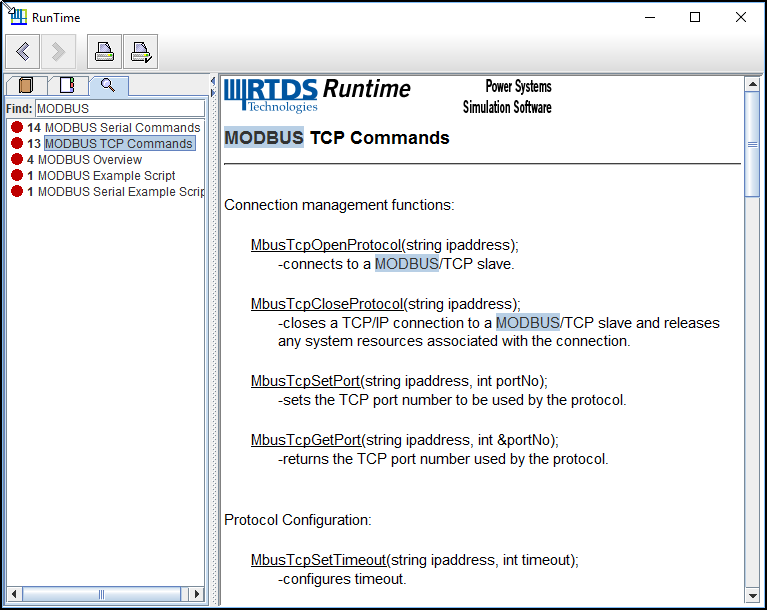Click the content pane scroll down arrow
The image size is (767, 610).
click(x=752, y=595)
